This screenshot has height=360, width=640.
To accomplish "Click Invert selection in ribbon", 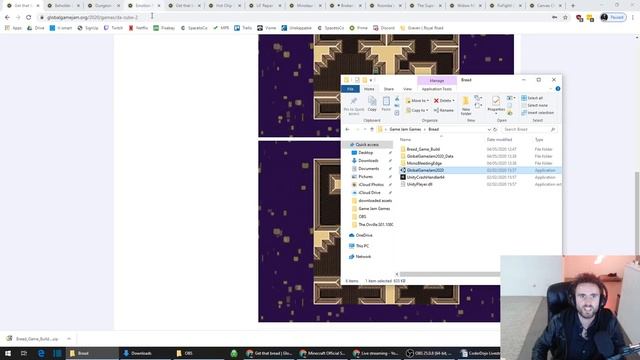I will click(x=538, y=113).
